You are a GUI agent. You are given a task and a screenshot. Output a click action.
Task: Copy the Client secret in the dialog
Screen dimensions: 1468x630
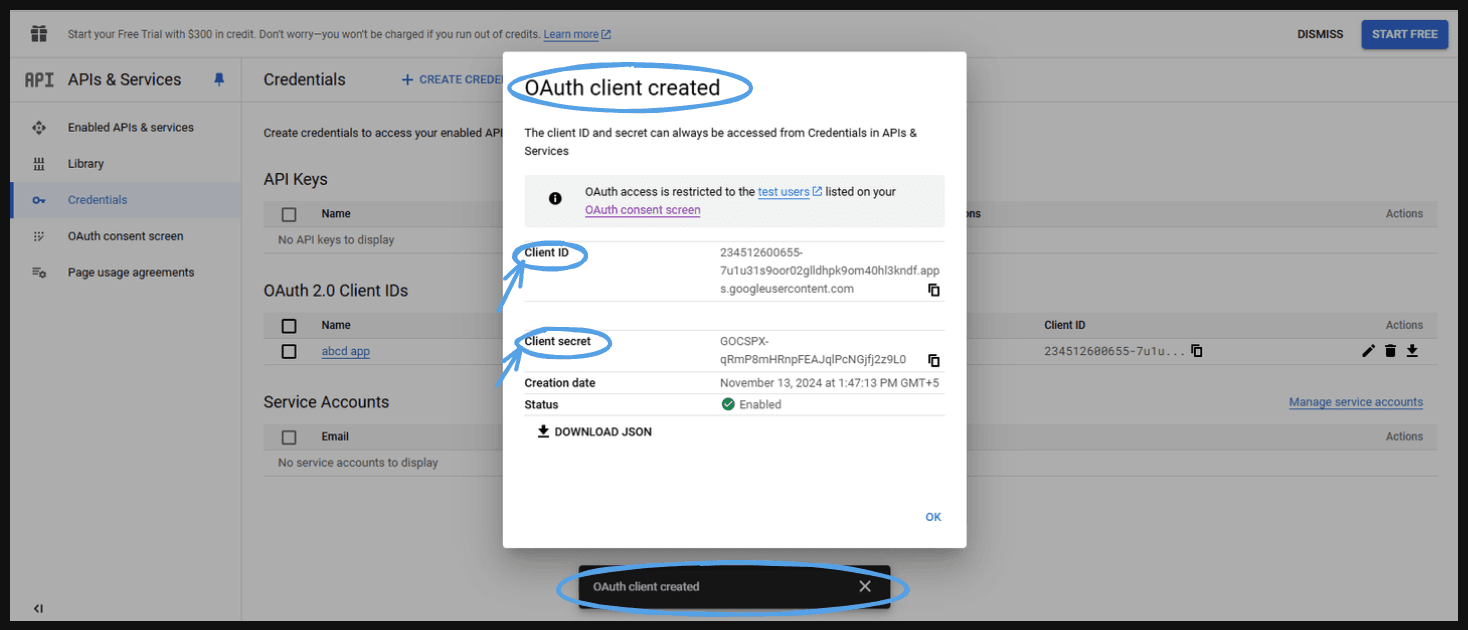pyautogui.click(x=933, y=360)
